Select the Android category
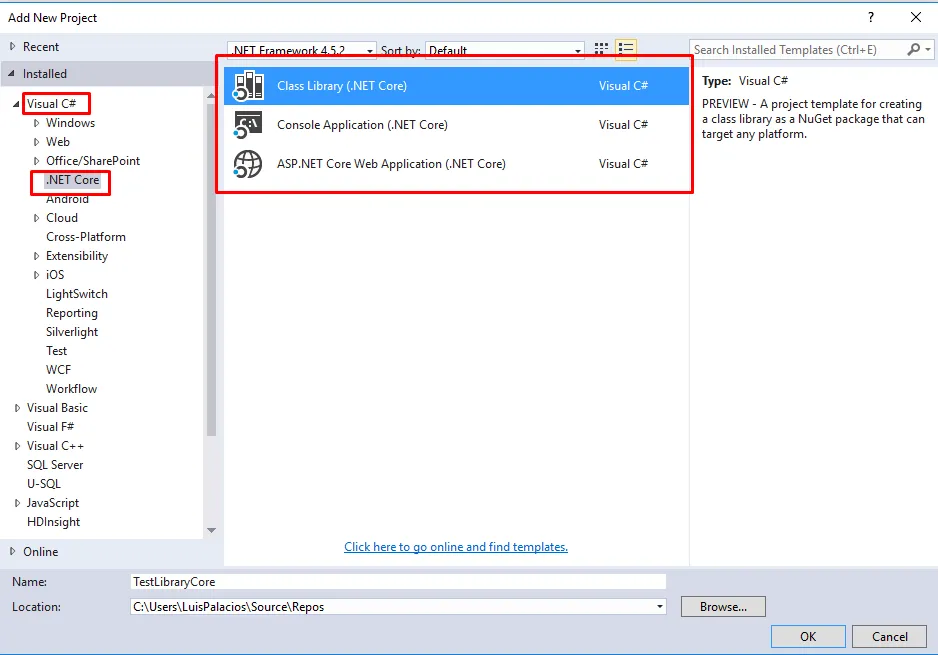The height and width of the screenshot is (655, 938). tap(68, 199)
